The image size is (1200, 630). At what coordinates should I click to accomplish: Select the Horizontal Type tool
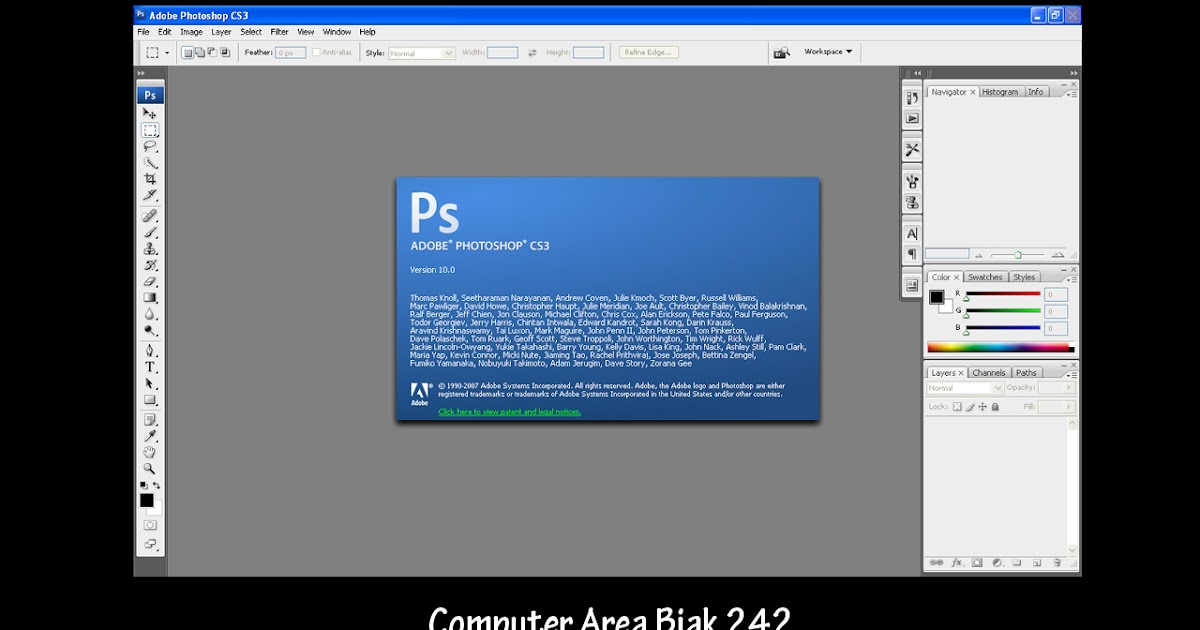coord(150,367)
